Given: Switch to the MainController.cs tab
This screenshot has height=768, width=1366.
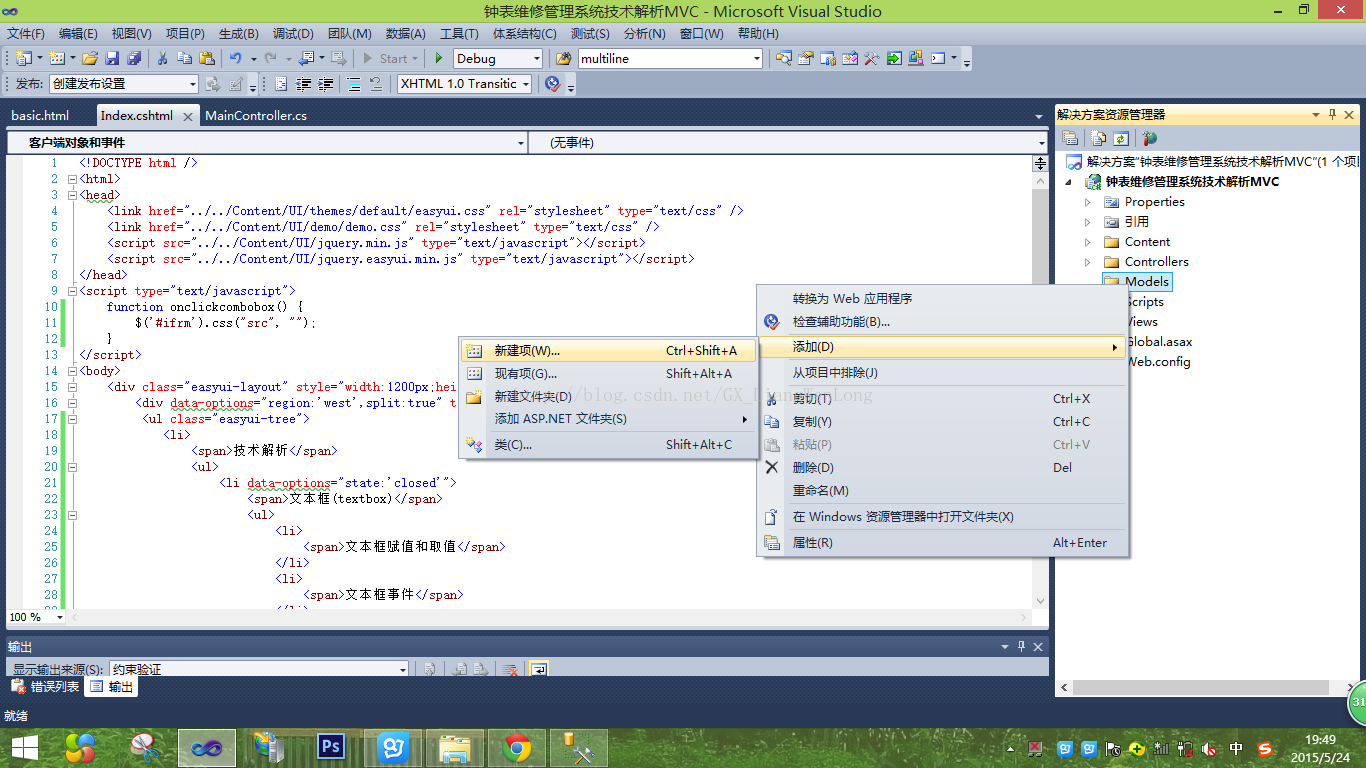Looking at the screenshot, I should pos(256,116).
